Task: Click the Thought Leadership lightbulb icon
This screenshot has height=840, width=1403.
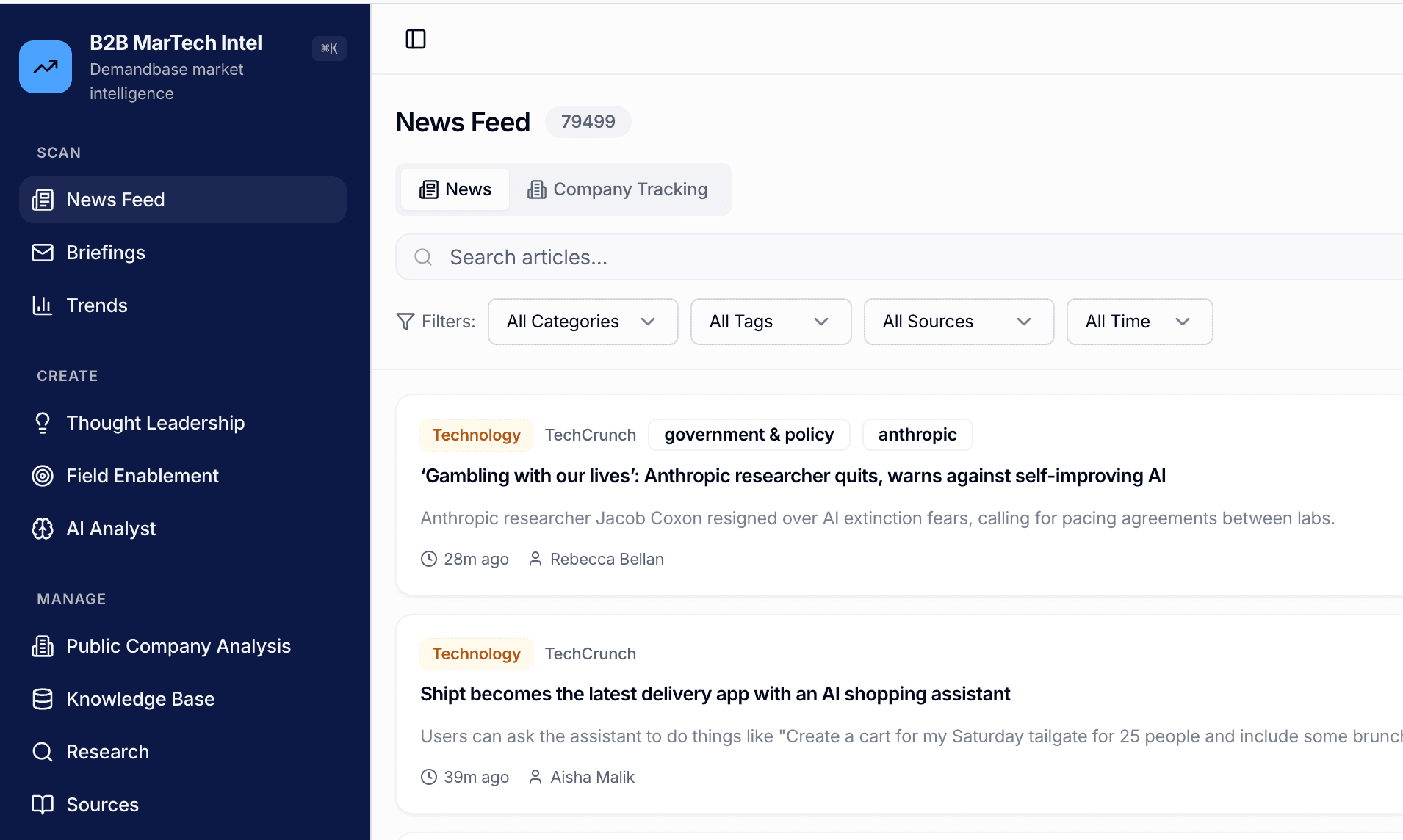Action: click(43, 423)
